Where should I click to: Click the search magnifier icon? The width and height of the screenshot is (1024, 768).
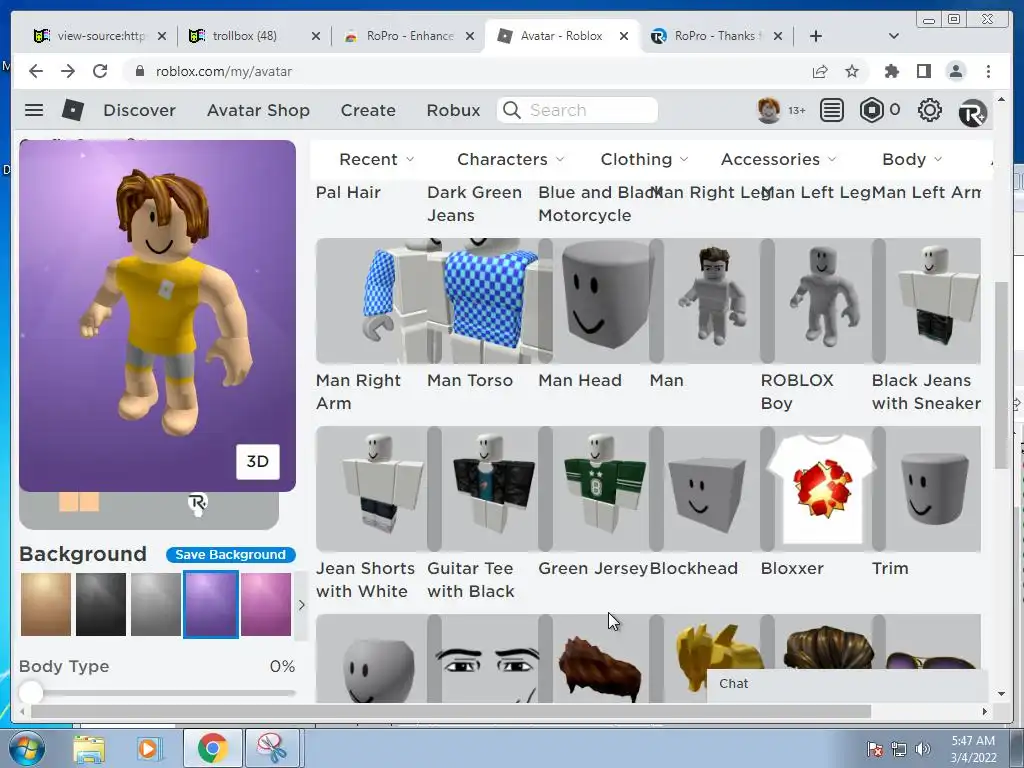(512, 110)
